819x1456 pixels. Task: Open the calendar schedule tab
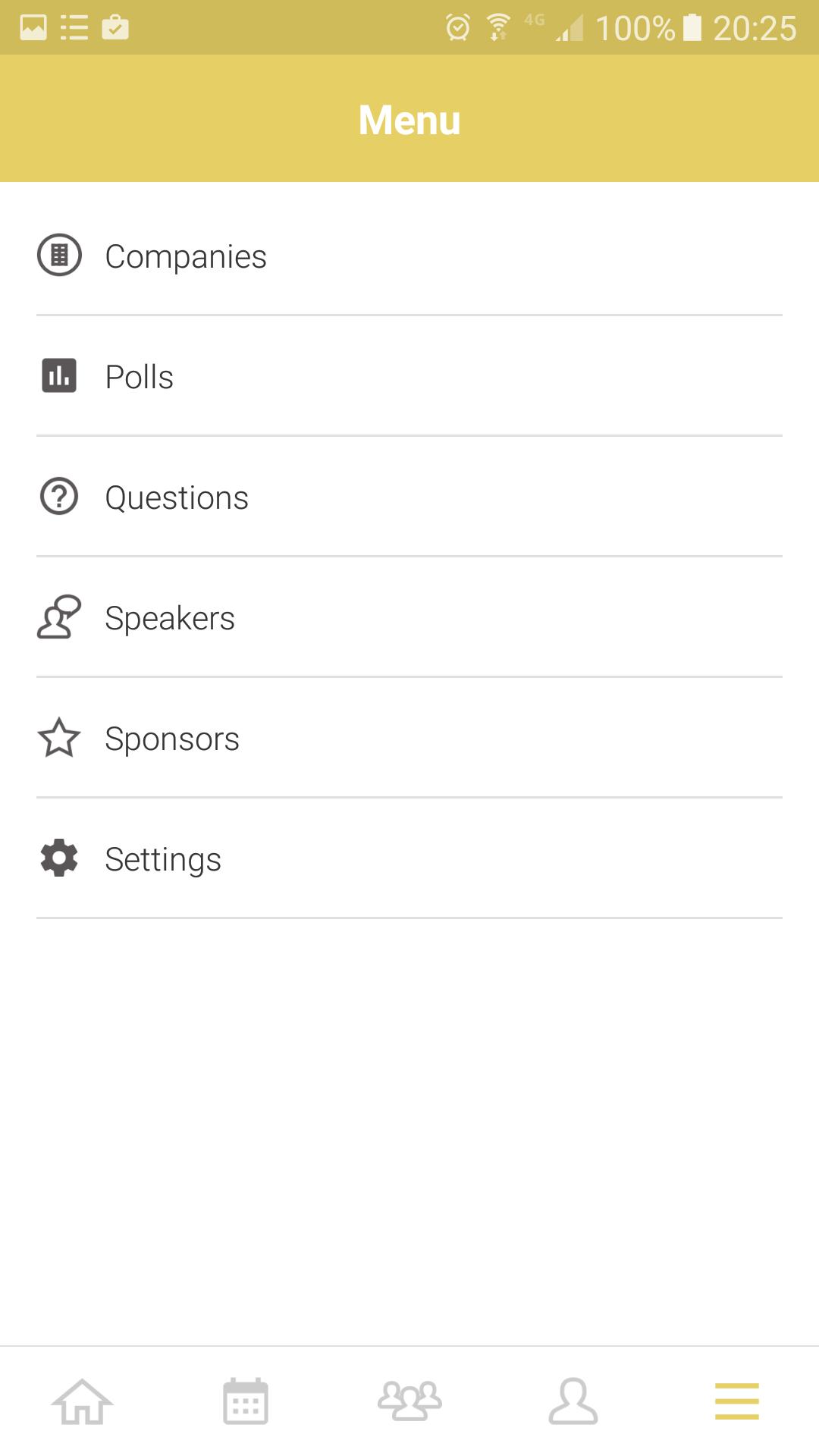pyautogui.click(x=246, y=1401)
